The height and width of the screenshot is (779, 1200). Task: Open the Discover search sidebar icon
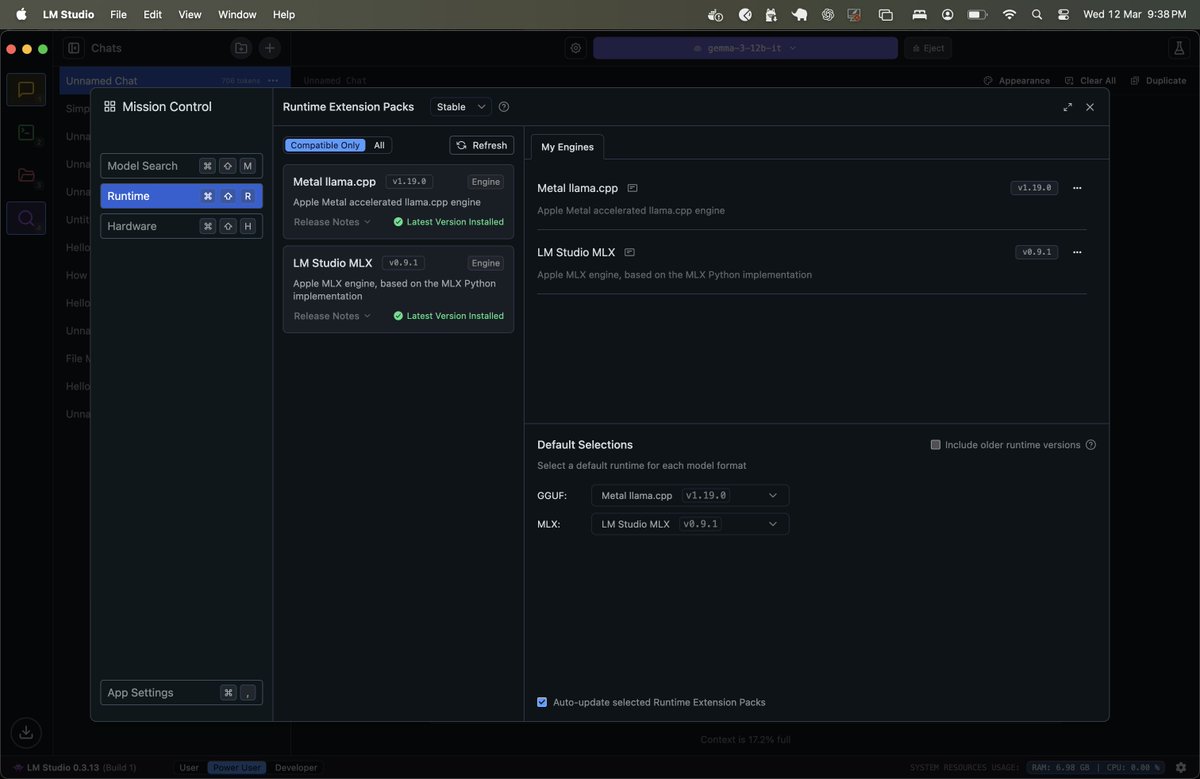tap(26, 218)
